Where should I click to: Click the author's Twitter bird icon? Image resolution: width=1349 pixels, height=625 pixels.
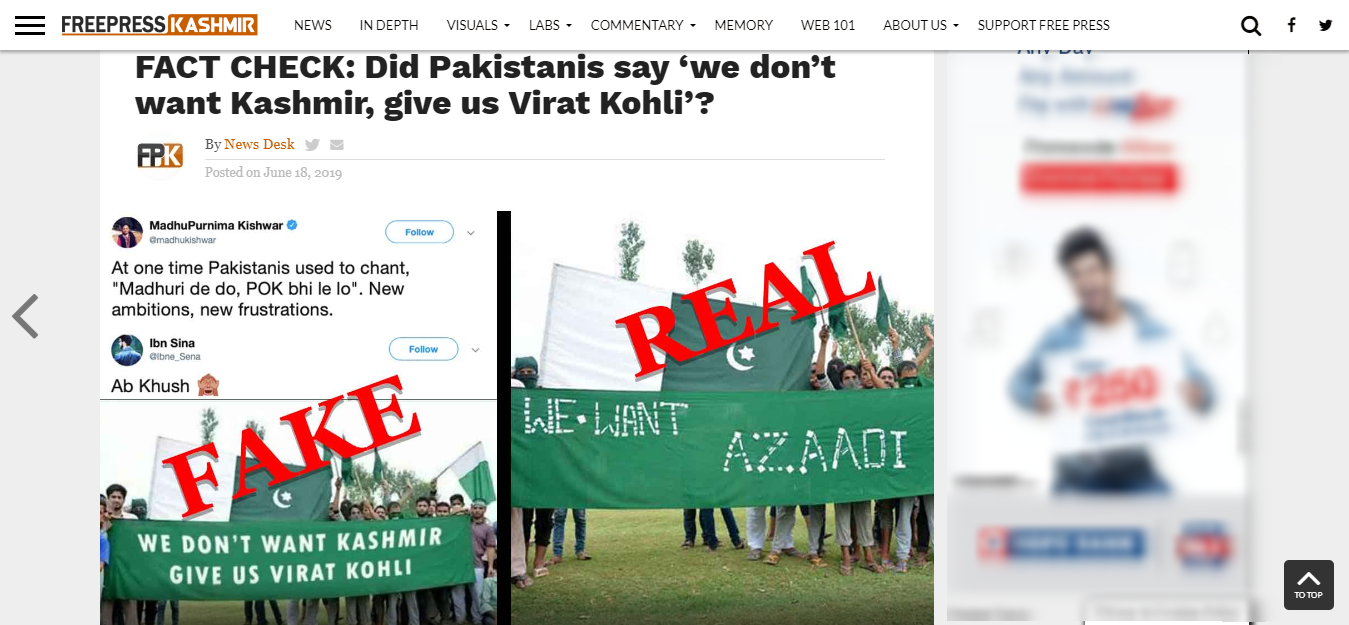point(312,144)
